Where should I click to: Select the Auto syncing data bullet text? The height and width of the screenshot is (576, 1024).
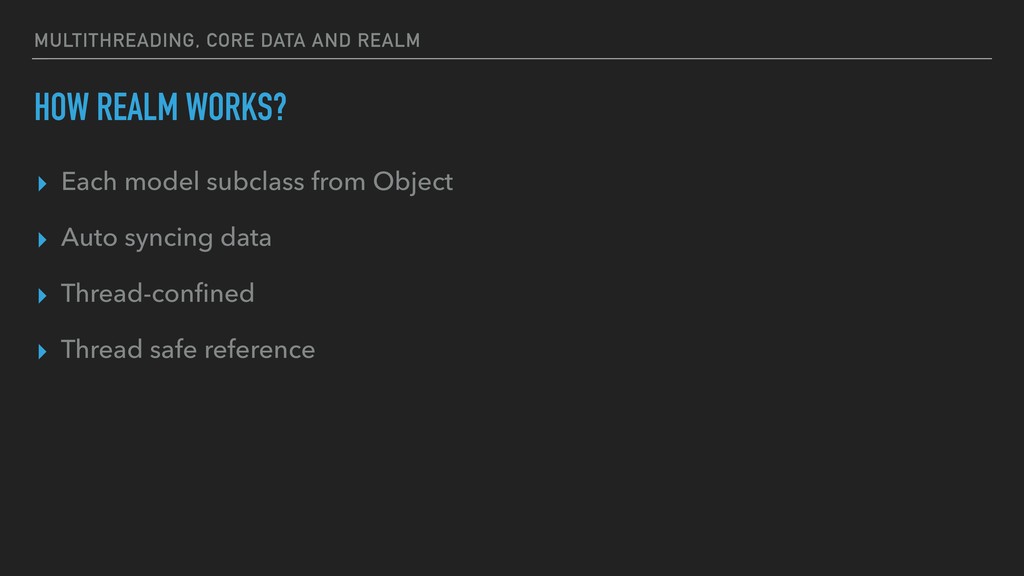click(x=166, y=238)
